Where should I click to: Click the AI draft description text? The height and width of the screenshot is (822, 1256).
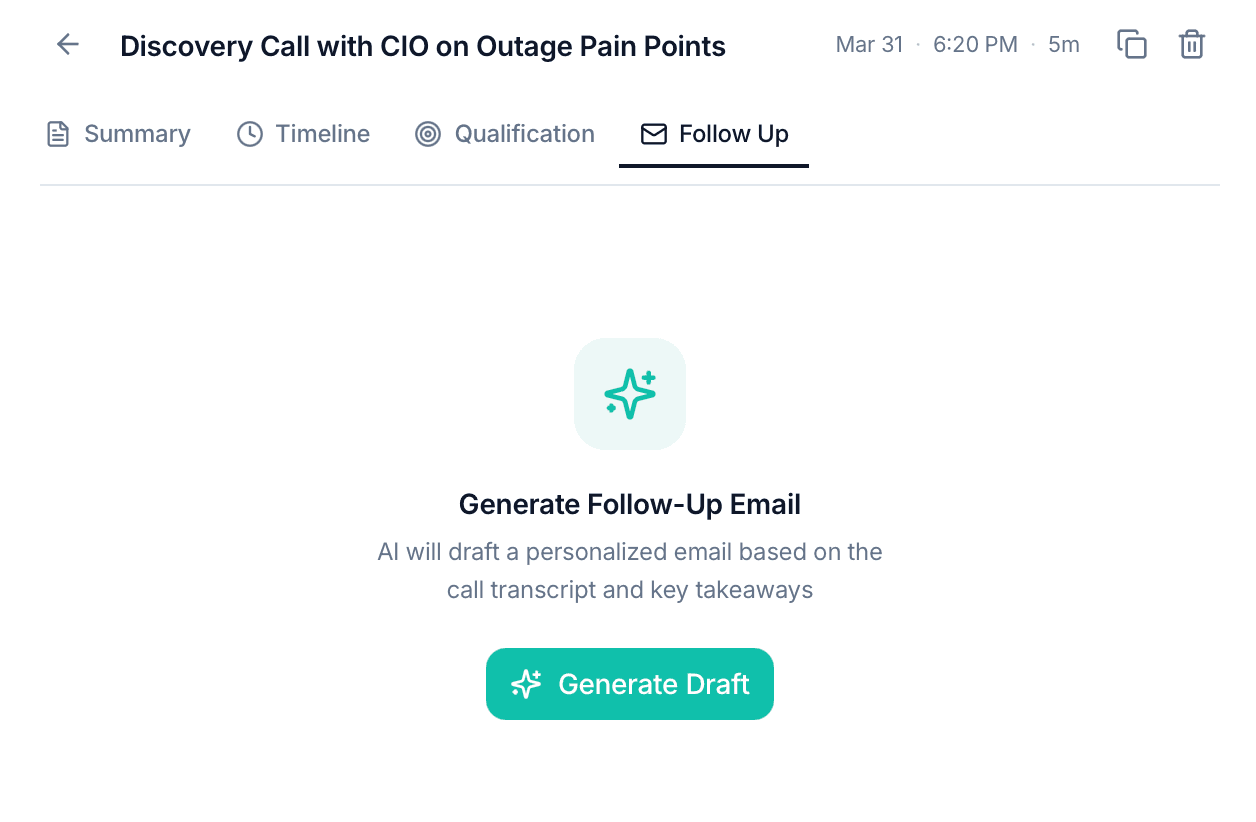point(629,570)
